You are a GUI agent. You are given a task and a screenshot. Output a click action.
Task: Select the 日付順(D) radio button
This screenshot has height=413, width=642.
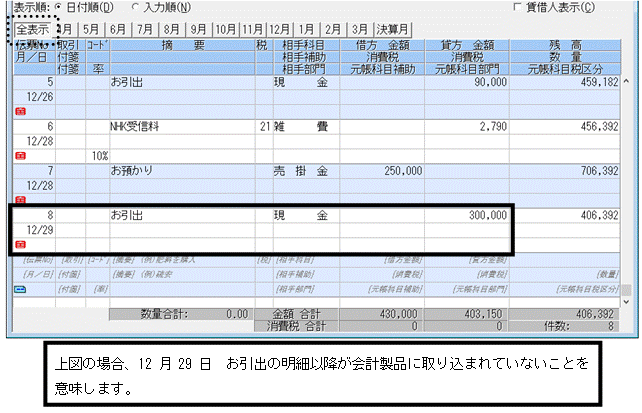[x=58, y=7]
